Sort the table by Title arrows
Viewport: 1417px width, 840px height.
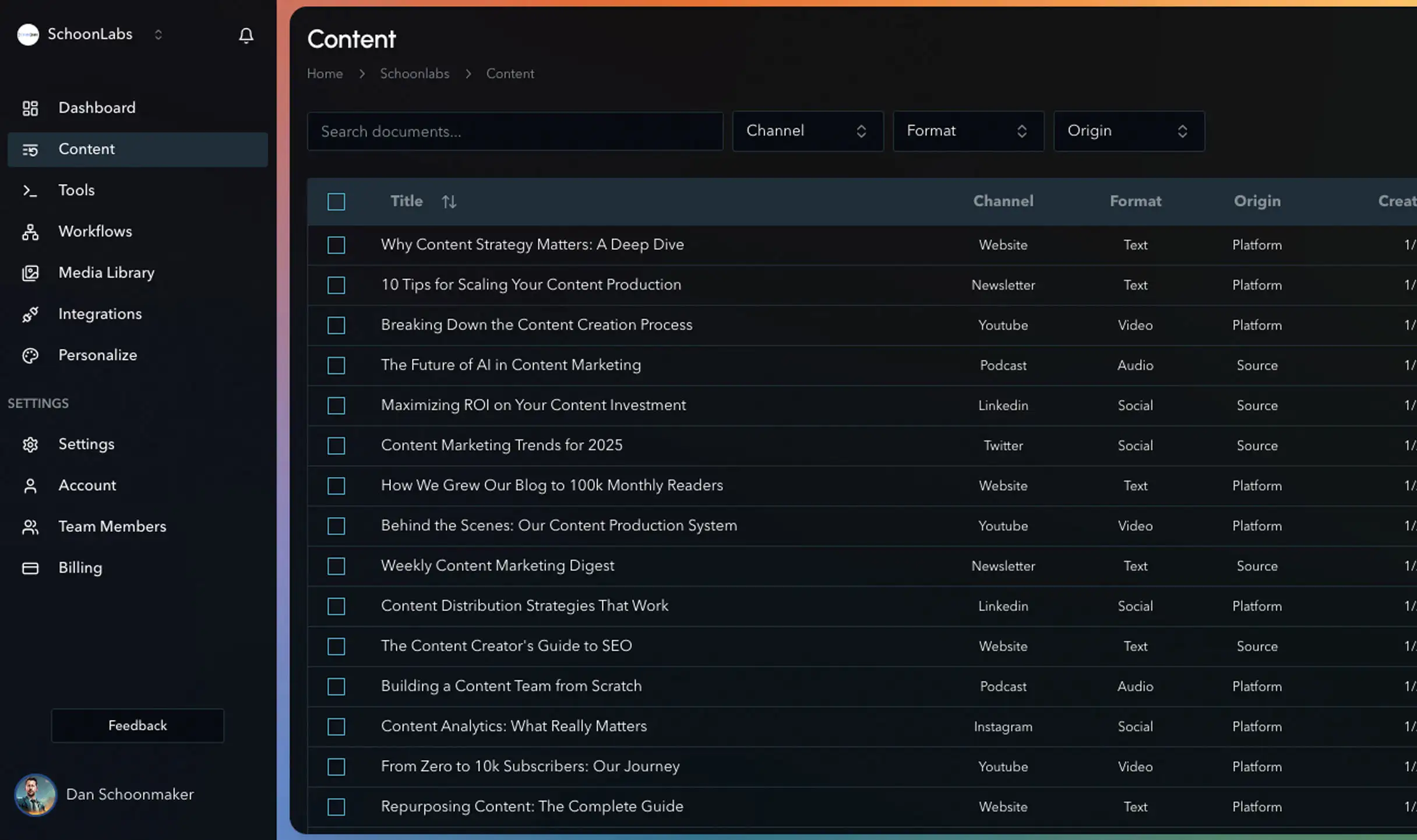[449, 202]
